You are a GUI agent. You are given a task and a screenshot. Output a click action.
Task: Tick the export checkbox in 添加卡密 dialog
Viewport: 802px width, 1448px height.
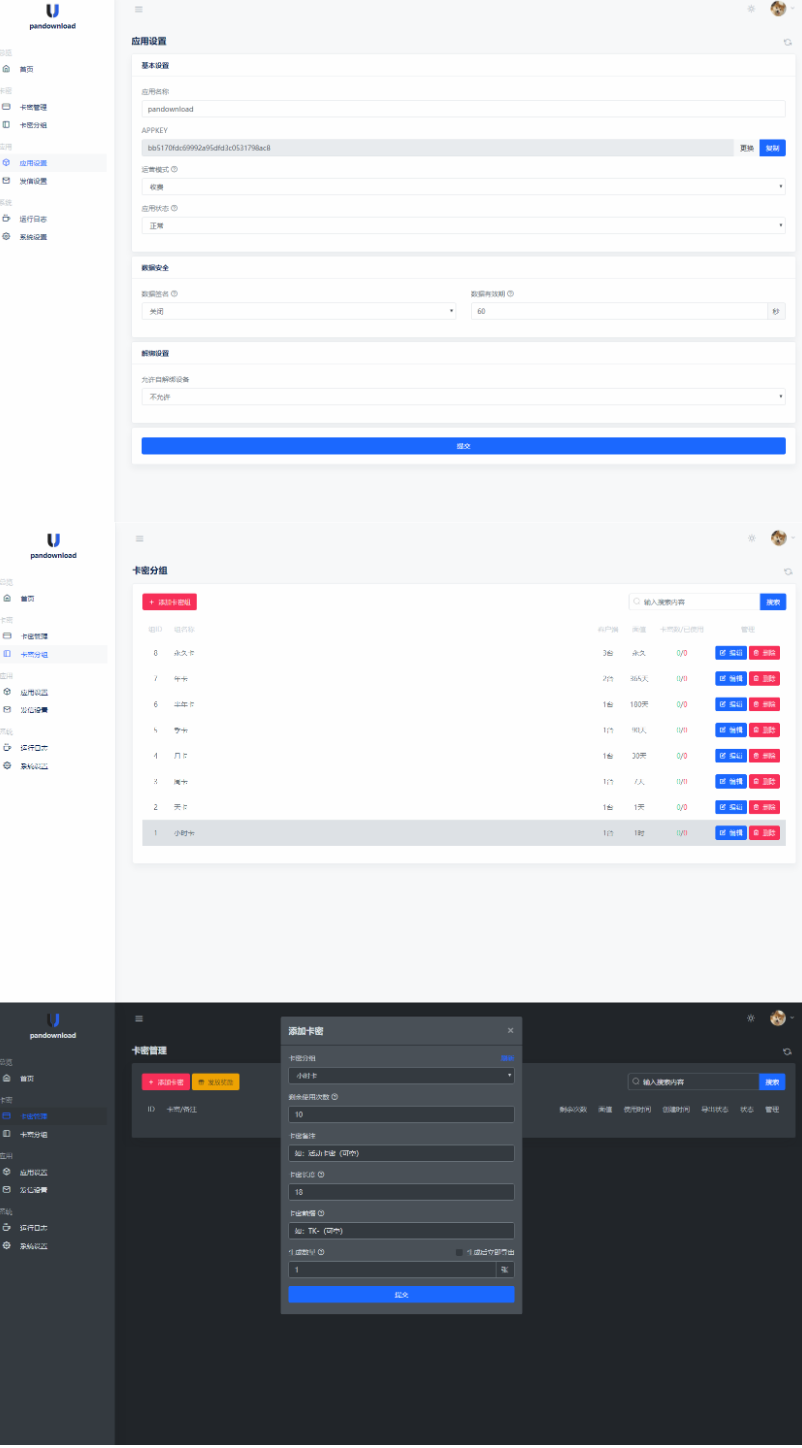point(459,1252)
